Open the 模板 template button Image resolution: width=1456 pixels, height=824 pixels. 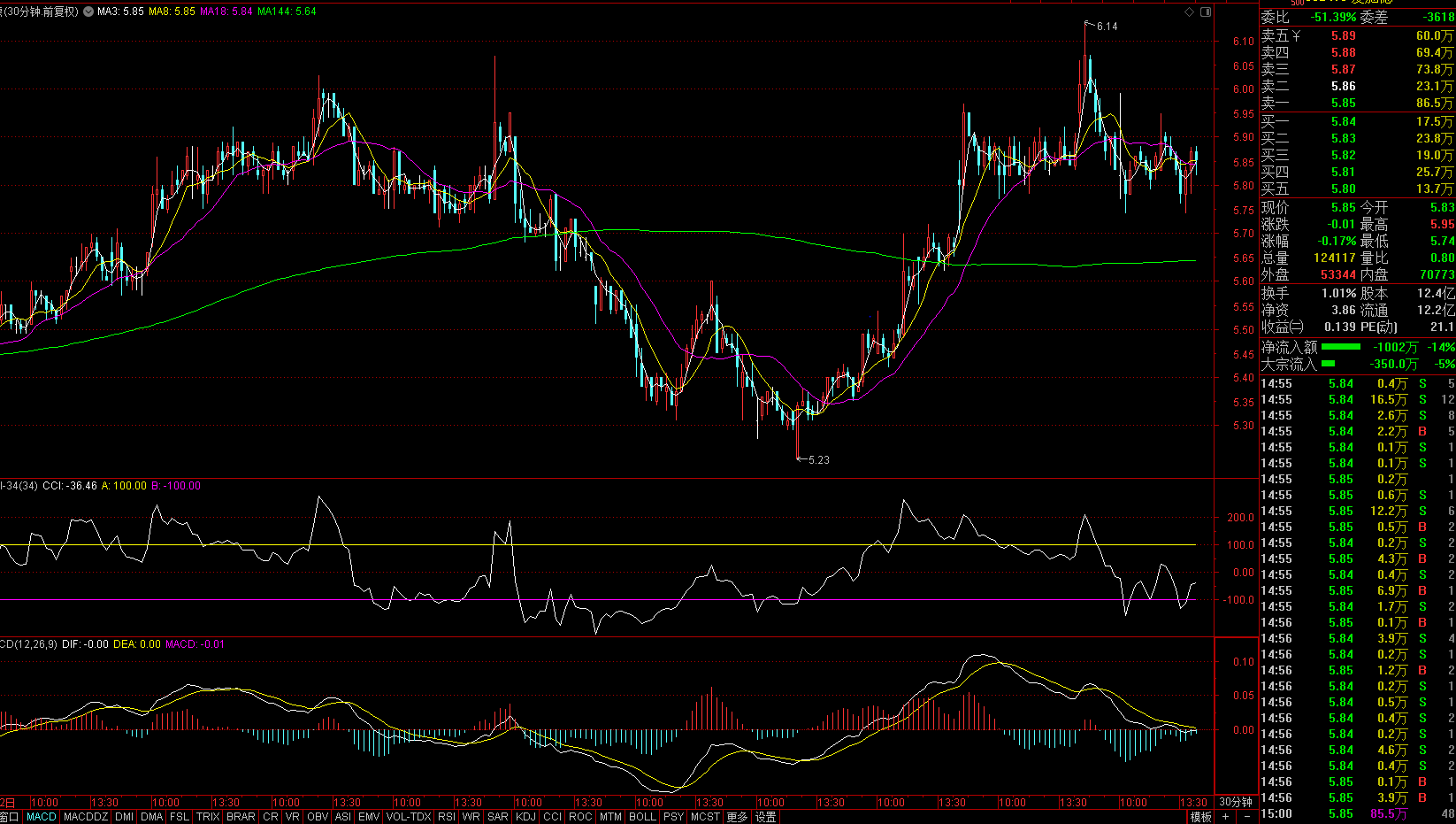click(x=1200, y=817)
